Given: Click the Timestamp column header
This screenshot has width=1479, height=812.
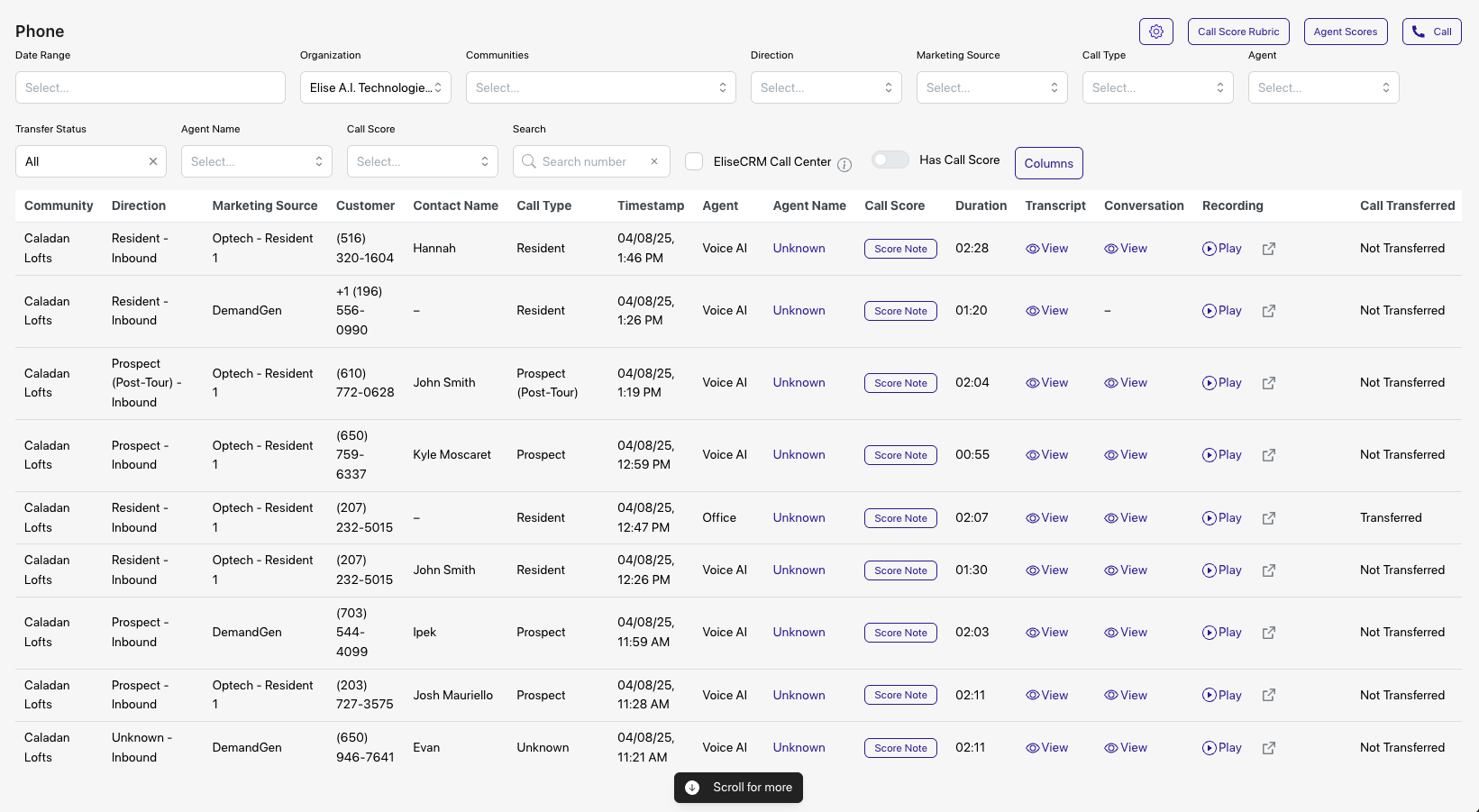Looking at the screenshot, I should coord(651,205).
